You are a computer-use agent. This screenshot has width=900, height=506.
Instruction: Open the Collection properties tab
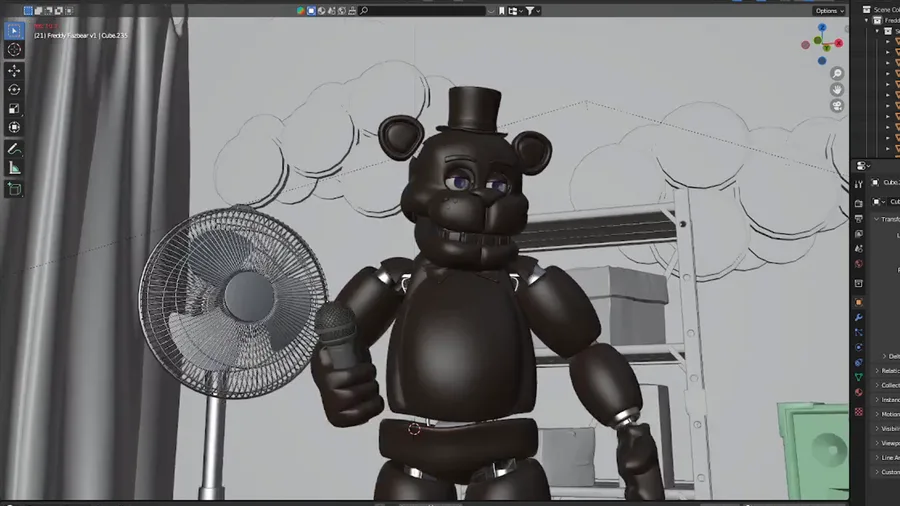click(x=859, y=283)
